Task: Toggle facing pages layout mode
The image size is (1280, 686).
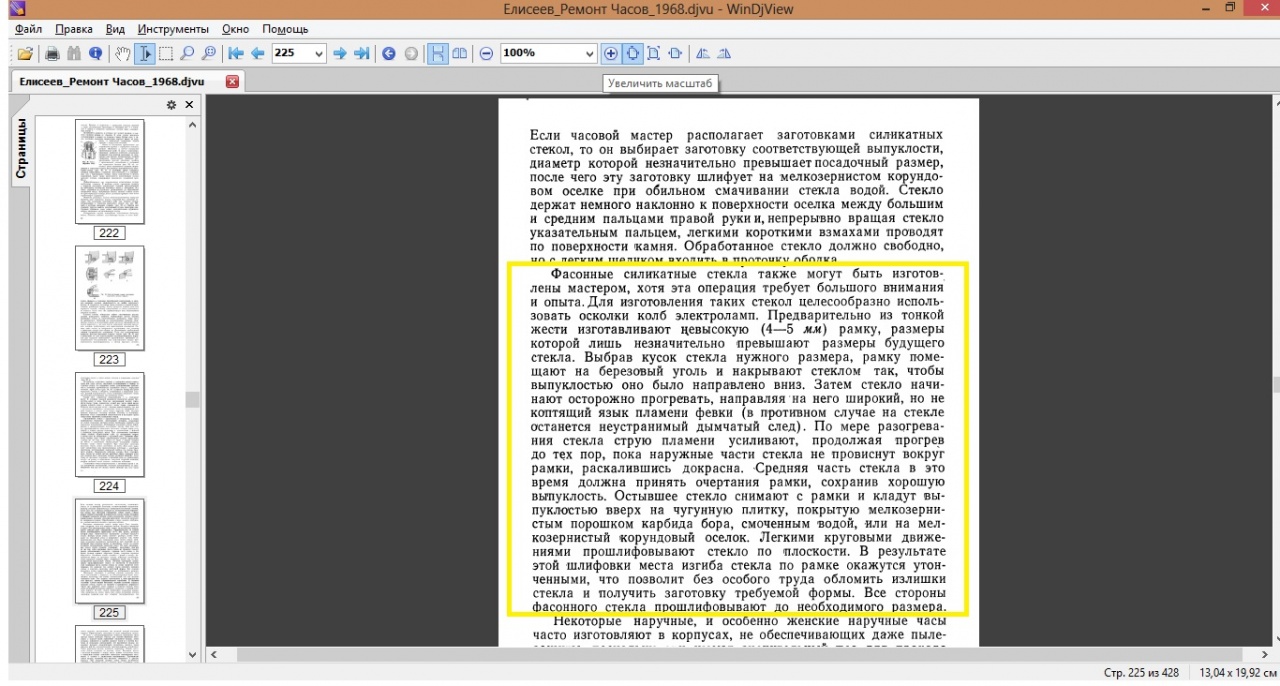Action: click(460, 54)
